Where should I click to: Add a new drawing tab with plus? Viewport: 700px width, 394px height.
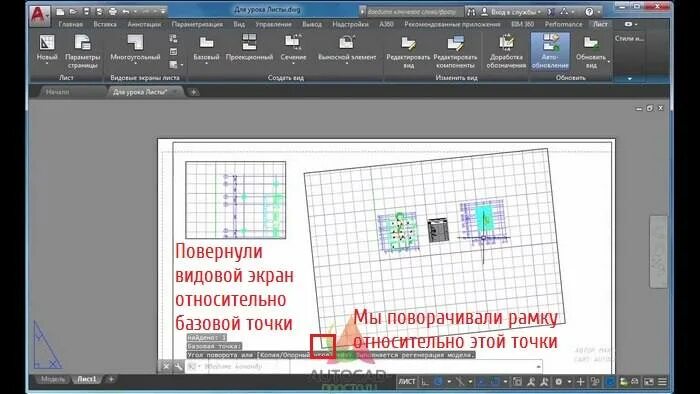[193, 92]
